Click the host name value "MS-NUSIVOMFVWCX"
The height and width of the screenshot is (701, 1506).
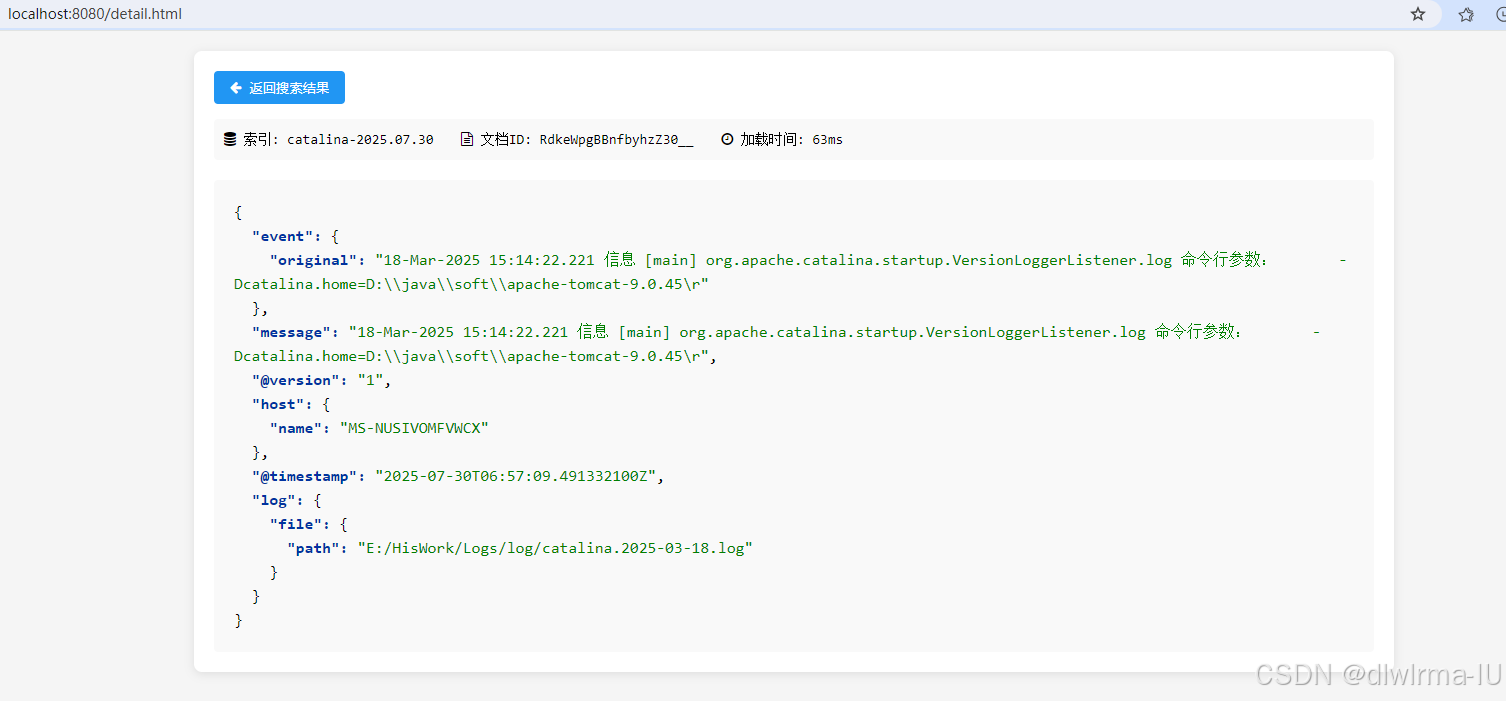tap(414, 429)
